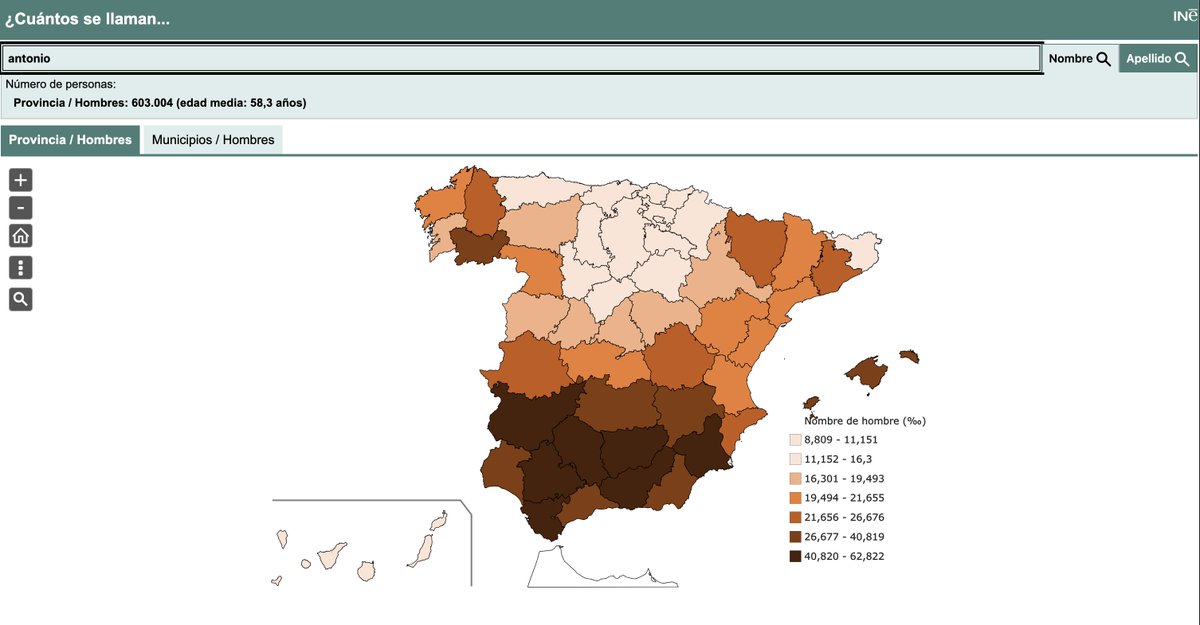This screenshot has height=625, width=1200.
Task: Select the 26,677 - 40,819 legend swatch
Action: (795, 537)
